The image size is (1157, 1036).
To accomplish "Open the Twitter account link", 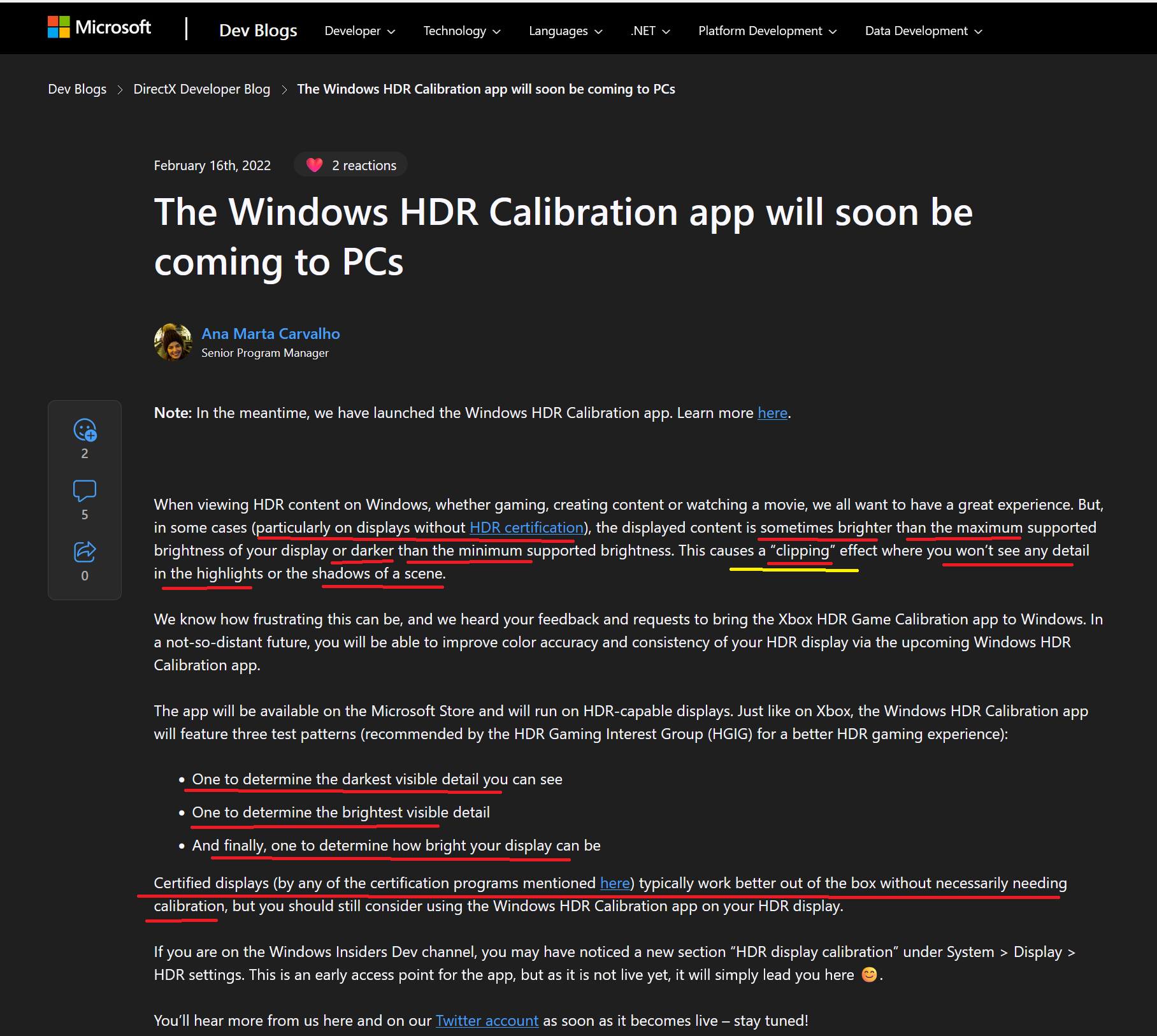I will point(487,1020).
